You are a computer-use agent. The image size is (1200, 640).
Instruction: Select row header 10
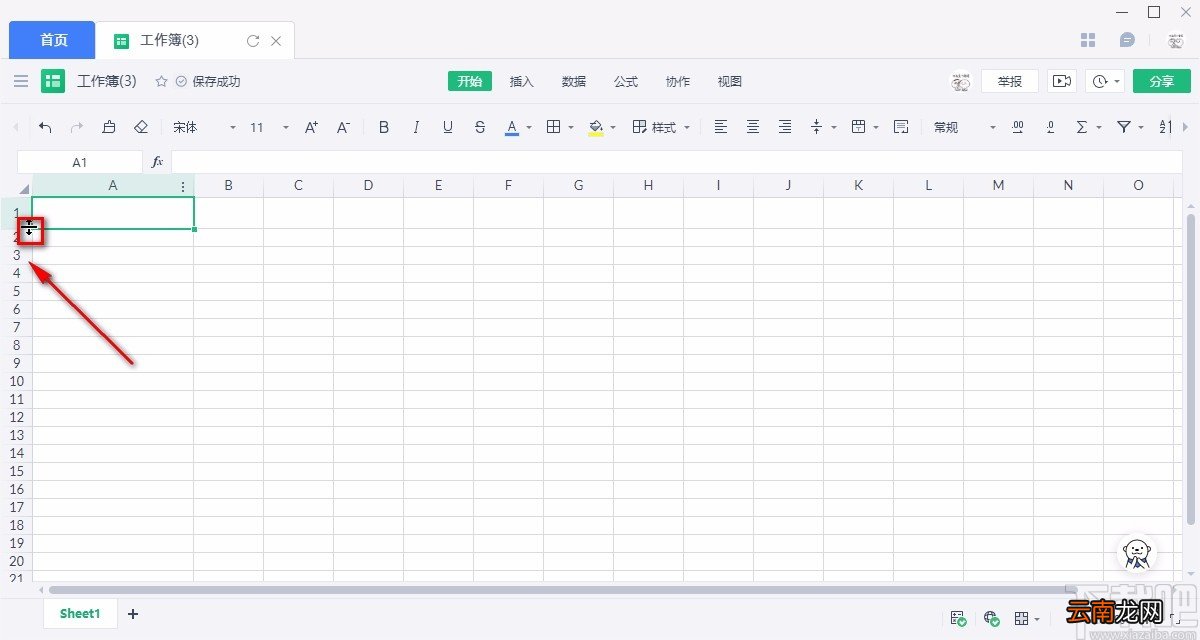pos(16,381)
